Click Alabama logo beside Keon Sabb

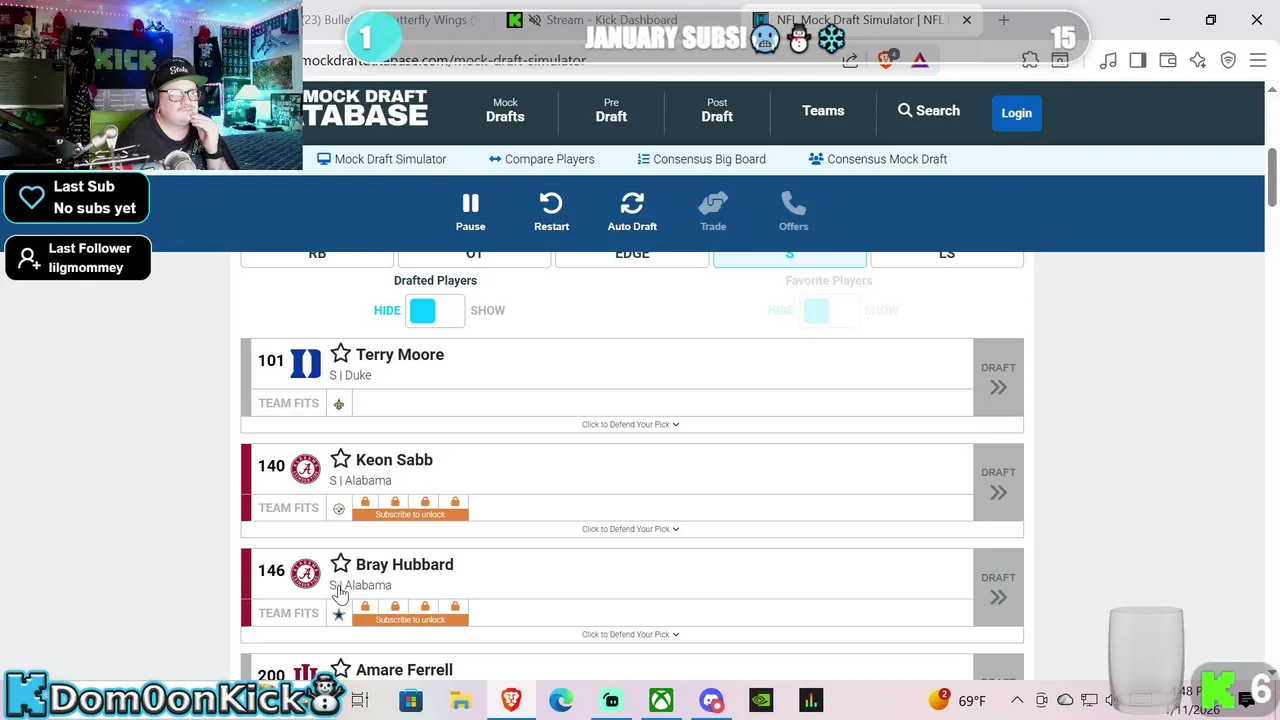pyautogui.click(x=305, y=468)
